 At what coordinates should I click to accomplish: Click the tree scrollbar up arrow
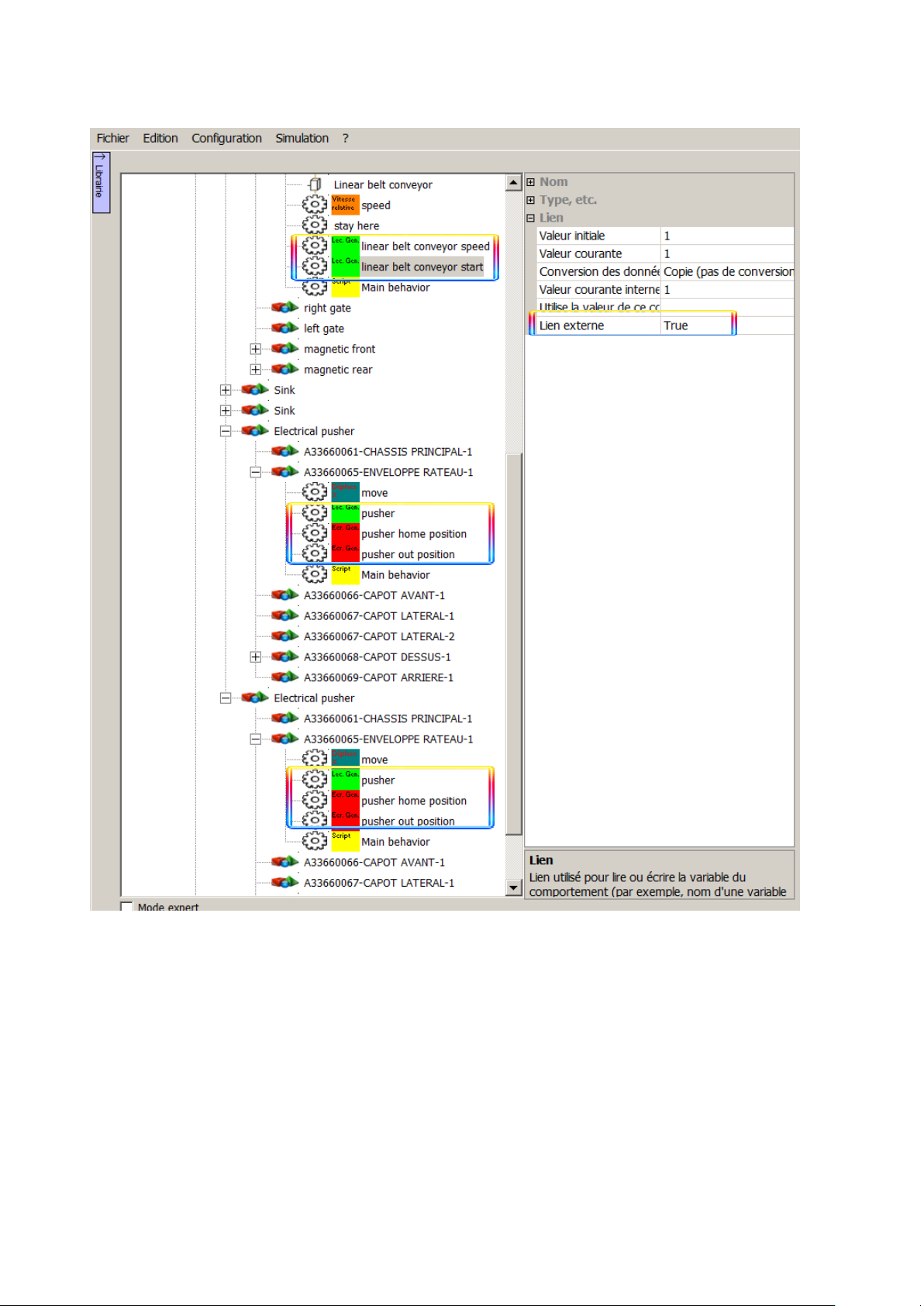[x=514, y=183]
